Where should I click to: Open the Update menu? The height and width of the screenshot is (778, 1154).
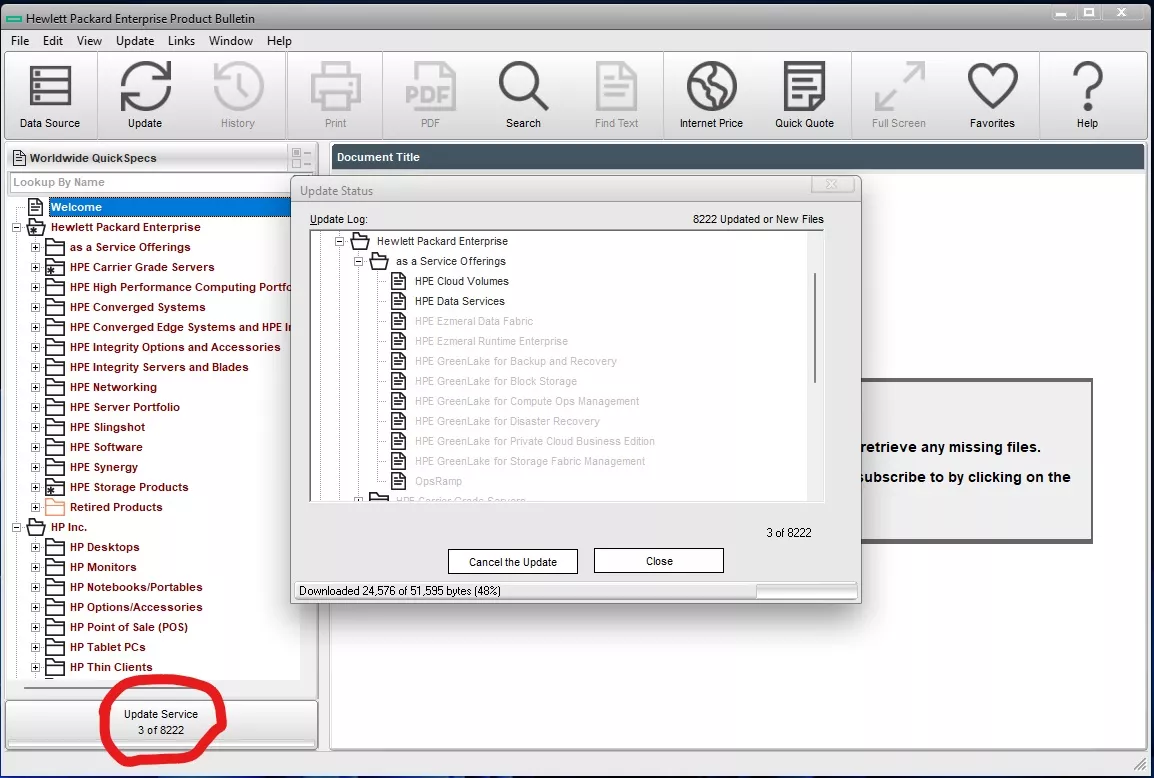click(x=135, y=40)
